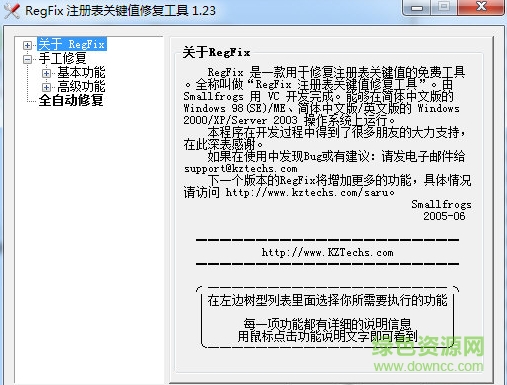Click the Smallfrogs signature text
This screenshot has width=507, height=385.
441,204
